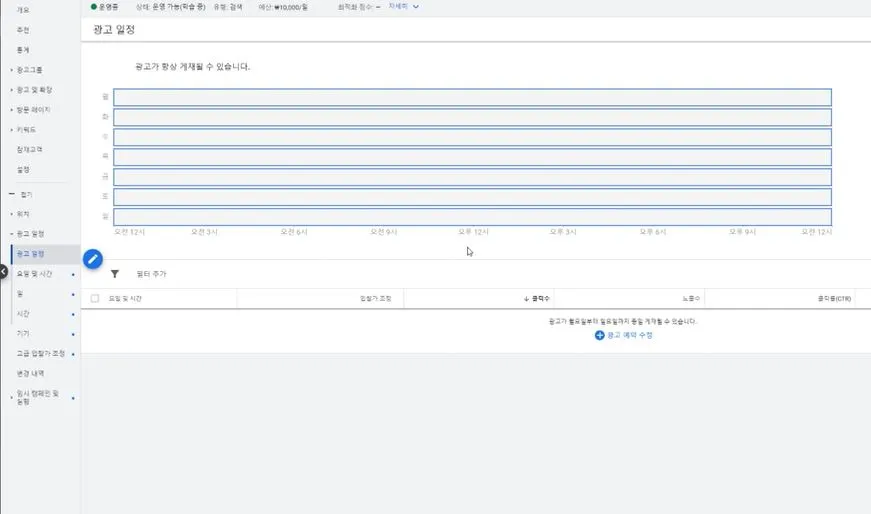Click the plus icon beside 광고 예약 수정
Screen dimensions: 871x514
[599, 335]
